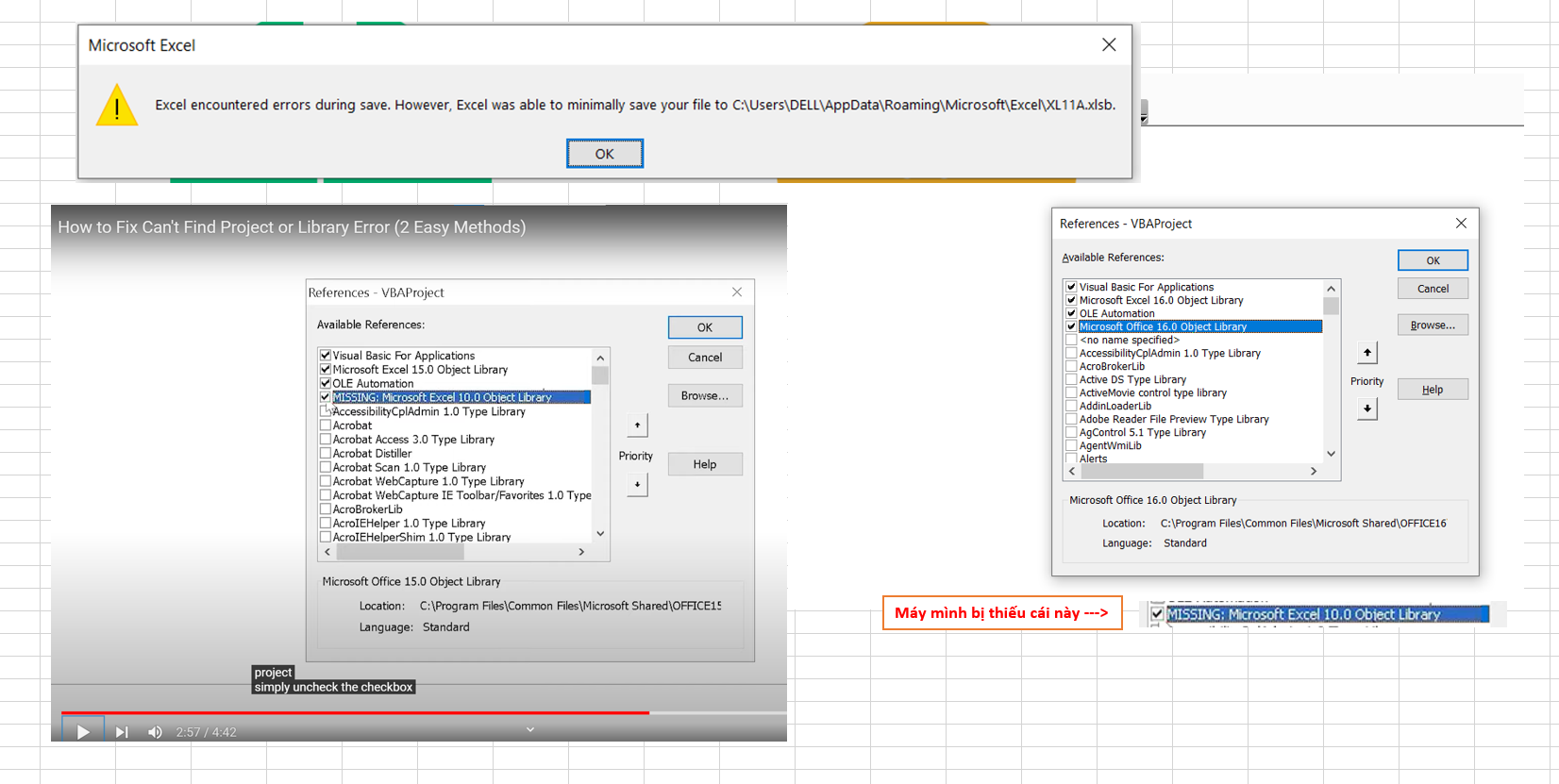Uncheck MISSING: Microsoft Excel 10.0 in video dialog
Screen dimensions: 1559x784
point(326,397)
